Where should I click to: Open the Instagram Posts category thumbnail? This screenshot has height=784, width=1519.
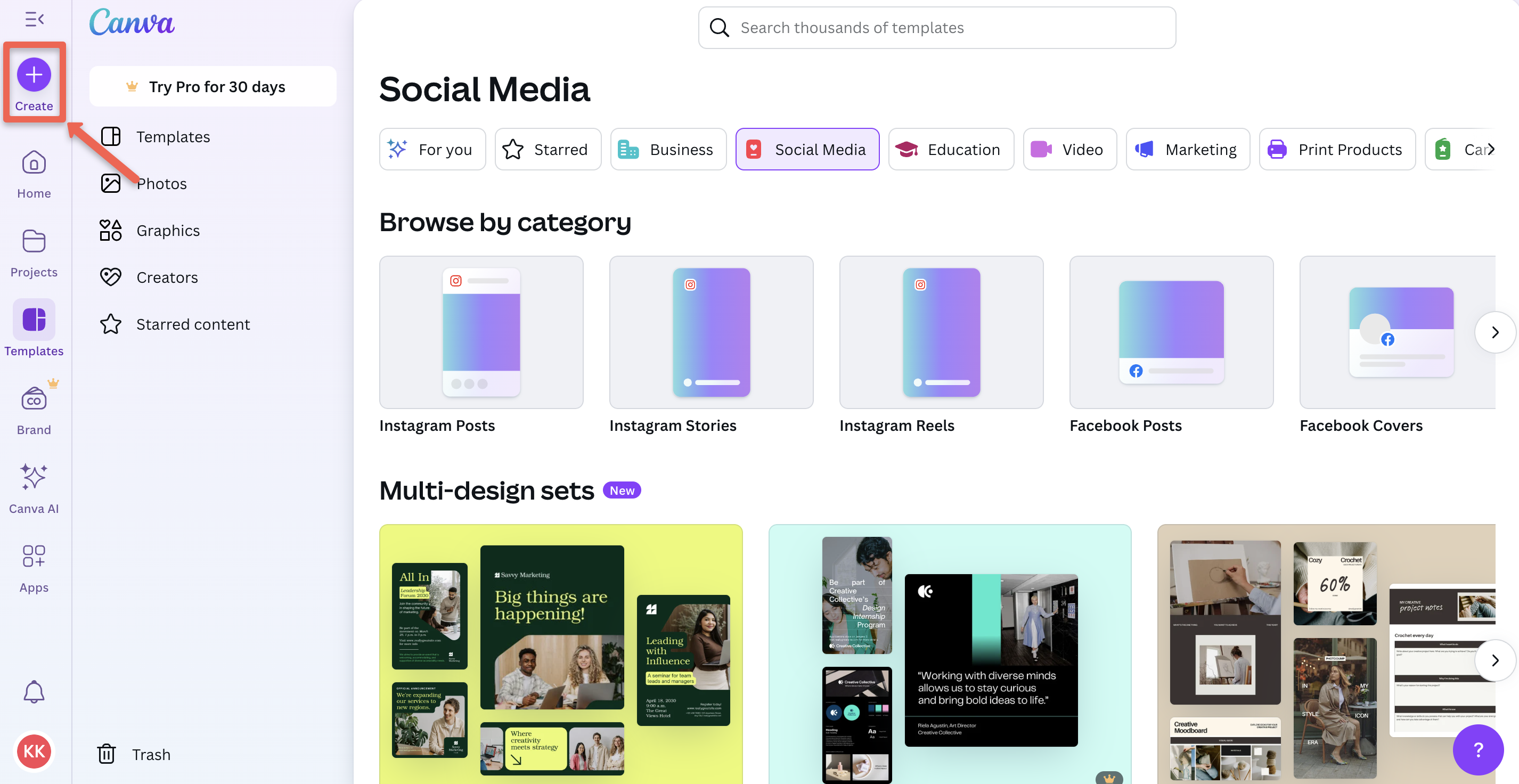[481, 332]
